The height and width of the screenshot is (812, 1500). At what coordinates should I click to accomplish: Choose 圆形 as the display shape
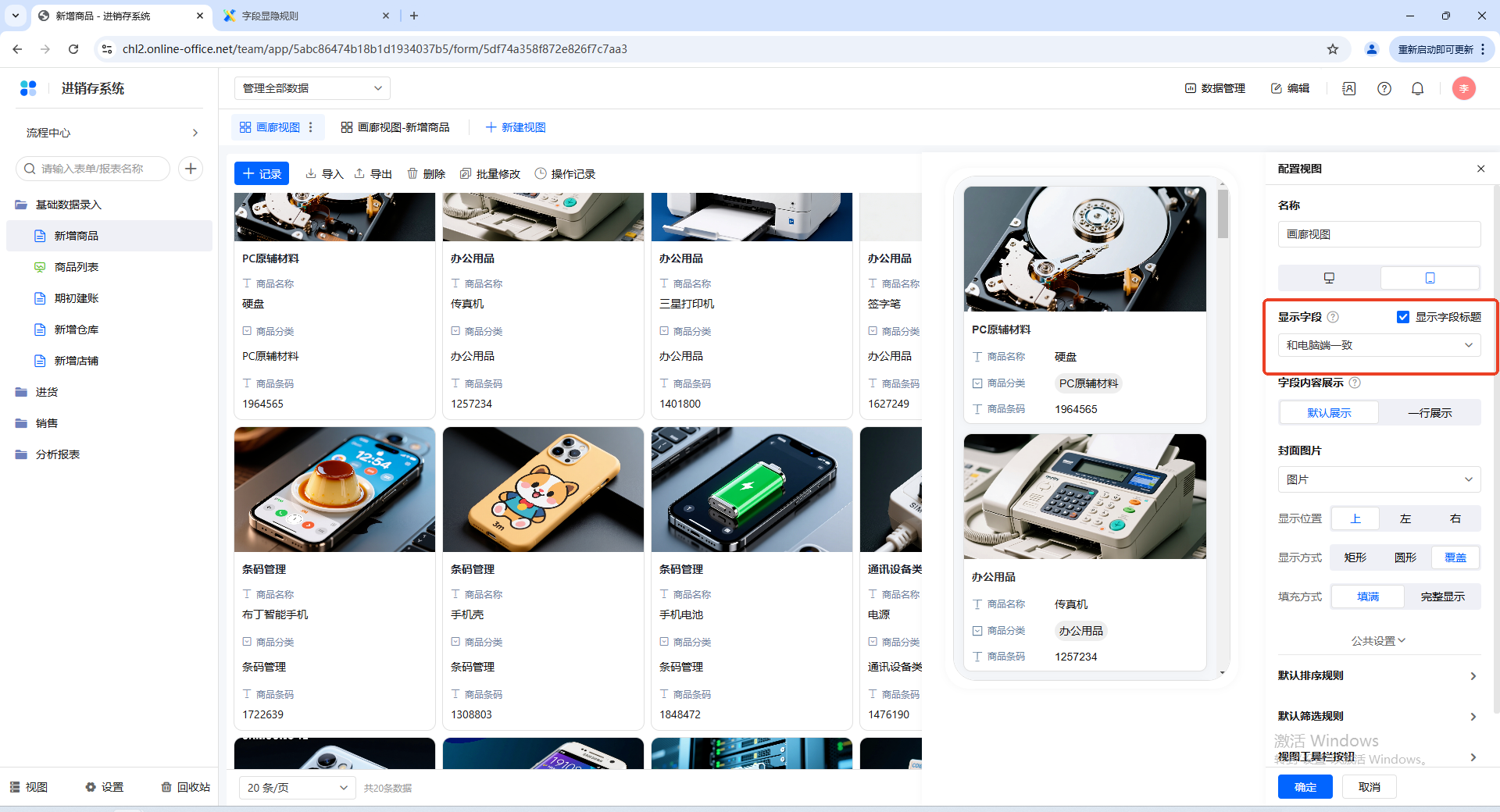[x=1405, y=557]
